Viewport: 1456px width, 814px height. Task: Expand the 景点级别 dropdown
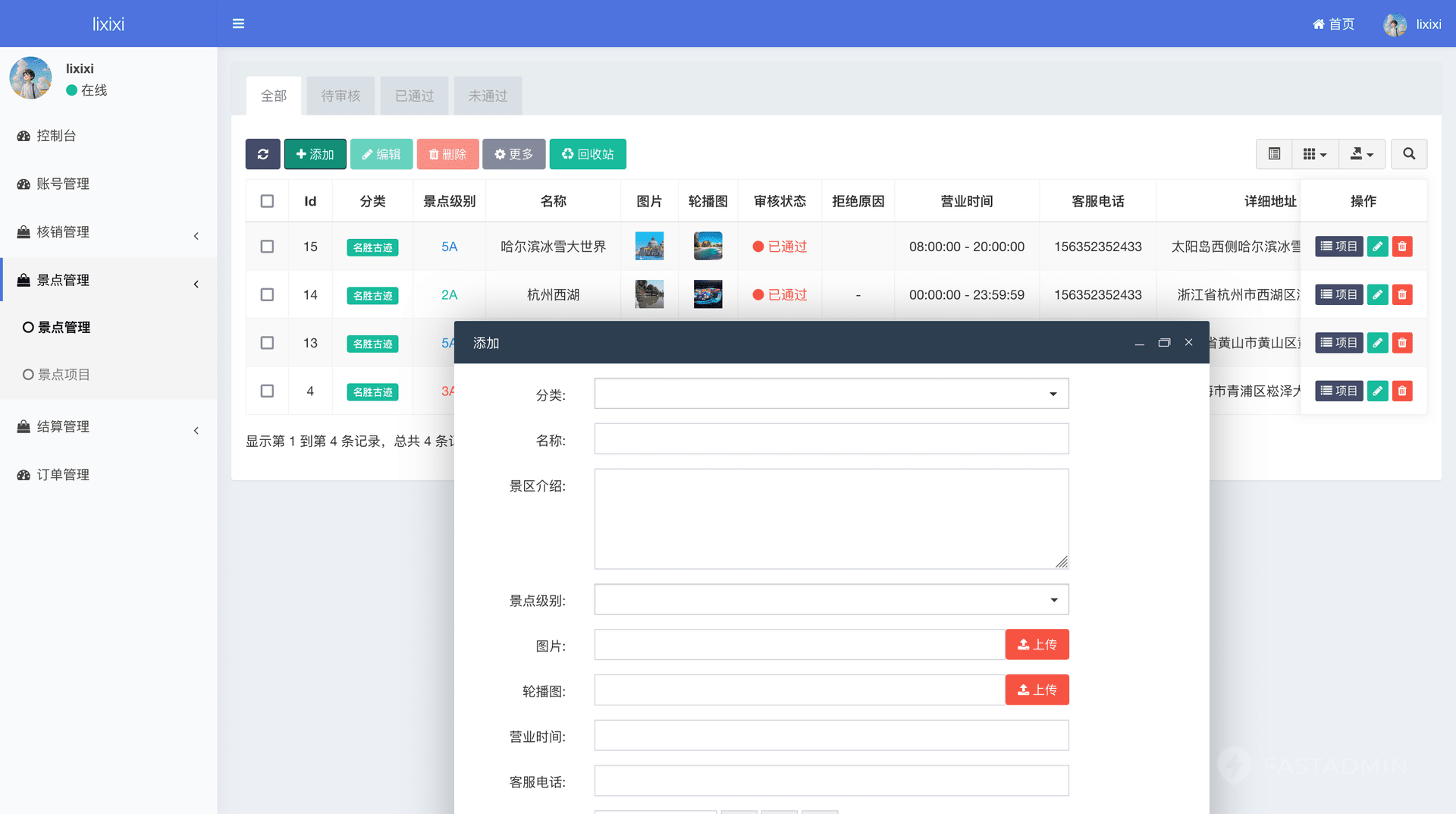831,600
